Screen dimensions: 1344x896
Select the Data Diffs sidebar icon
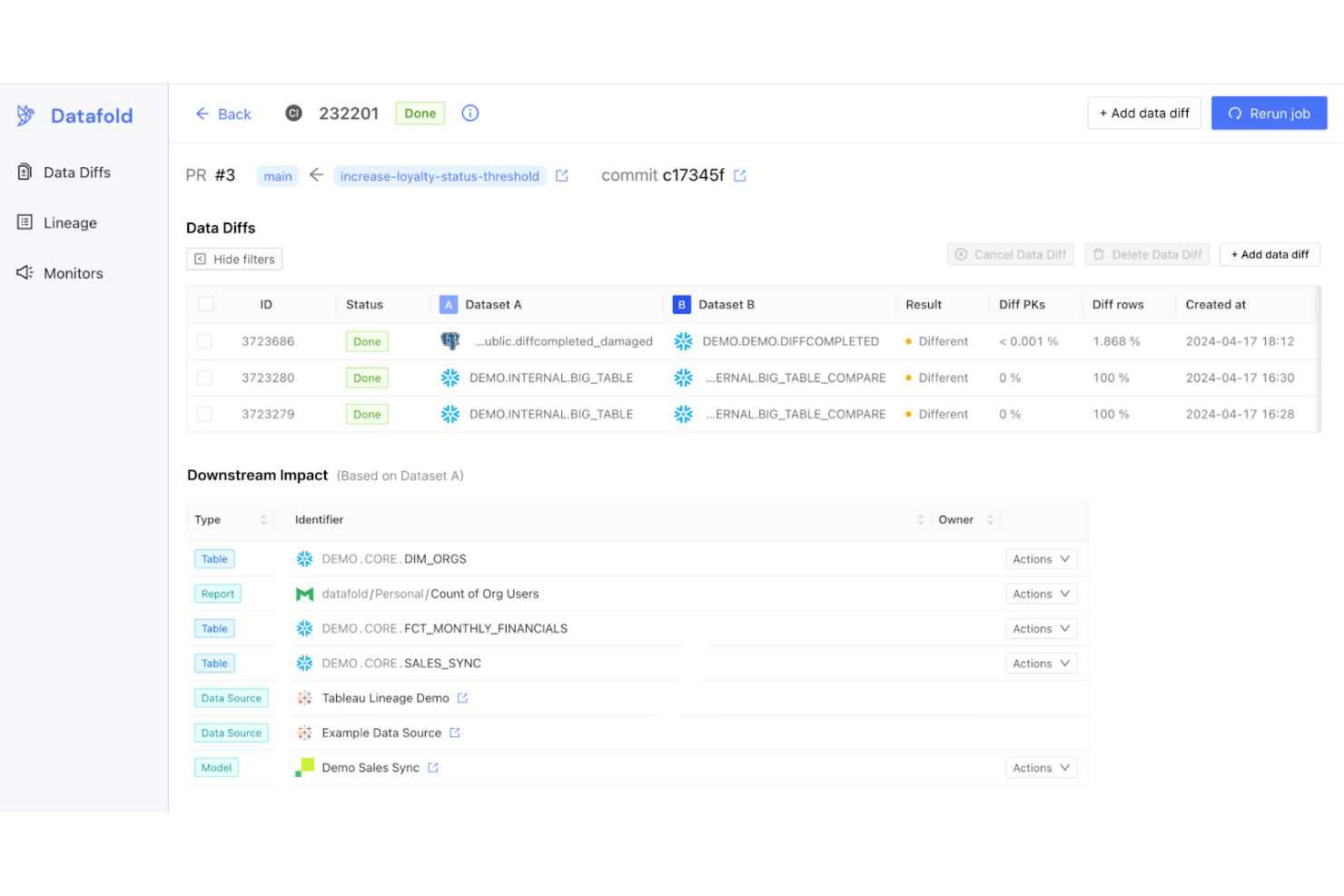(25, 172)
